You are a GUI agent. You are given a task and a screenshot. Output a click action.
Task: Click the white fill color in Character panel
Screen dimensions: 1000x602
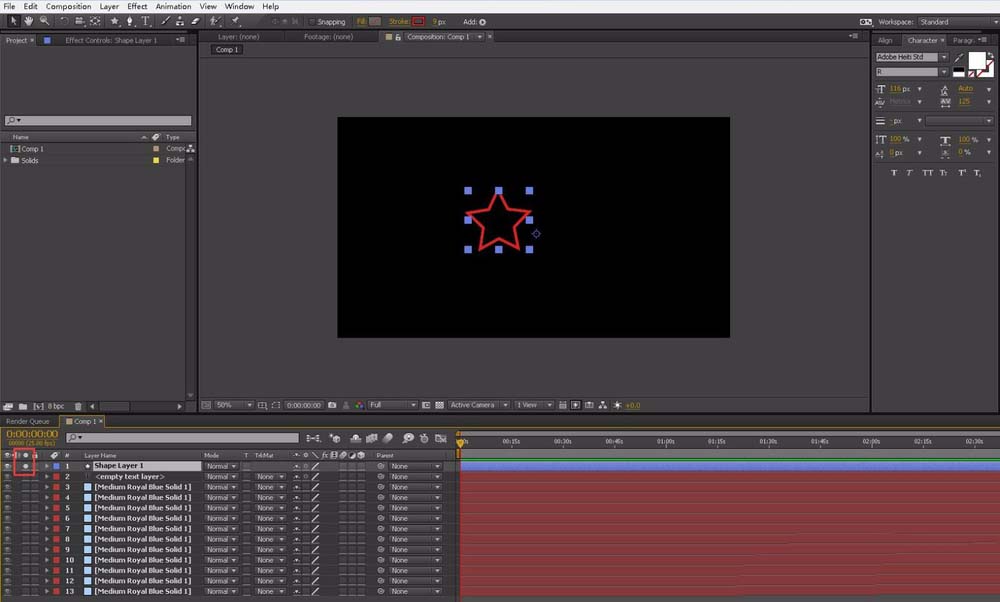(976, 61)
